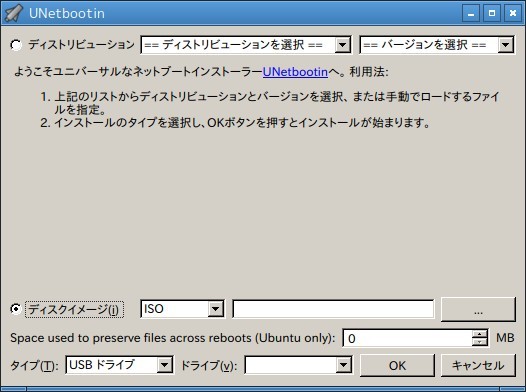The height and width of the screenshot is (392, 526).
Task: Click the ... browse file button
Action: (478, 309)
